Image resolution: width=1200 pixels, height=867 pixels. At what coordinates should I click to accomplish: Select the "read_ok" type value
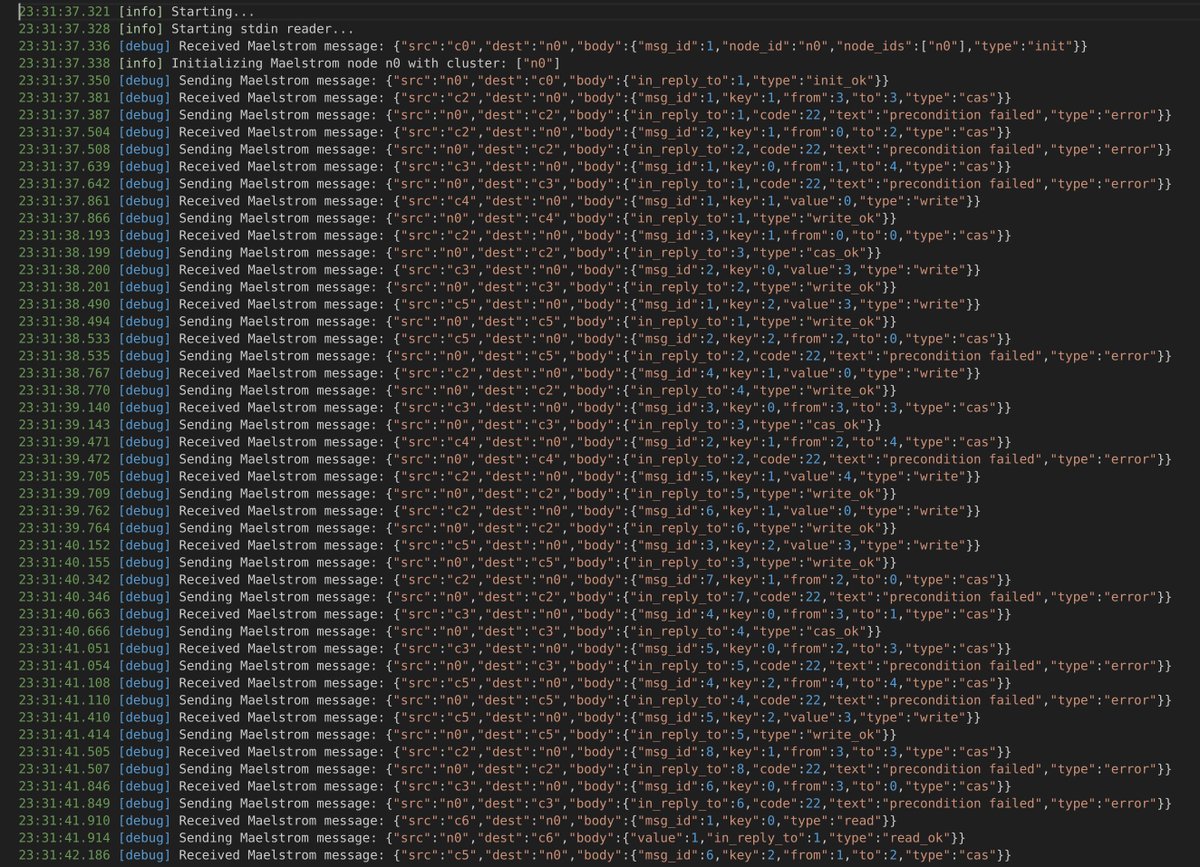(921, 836)
